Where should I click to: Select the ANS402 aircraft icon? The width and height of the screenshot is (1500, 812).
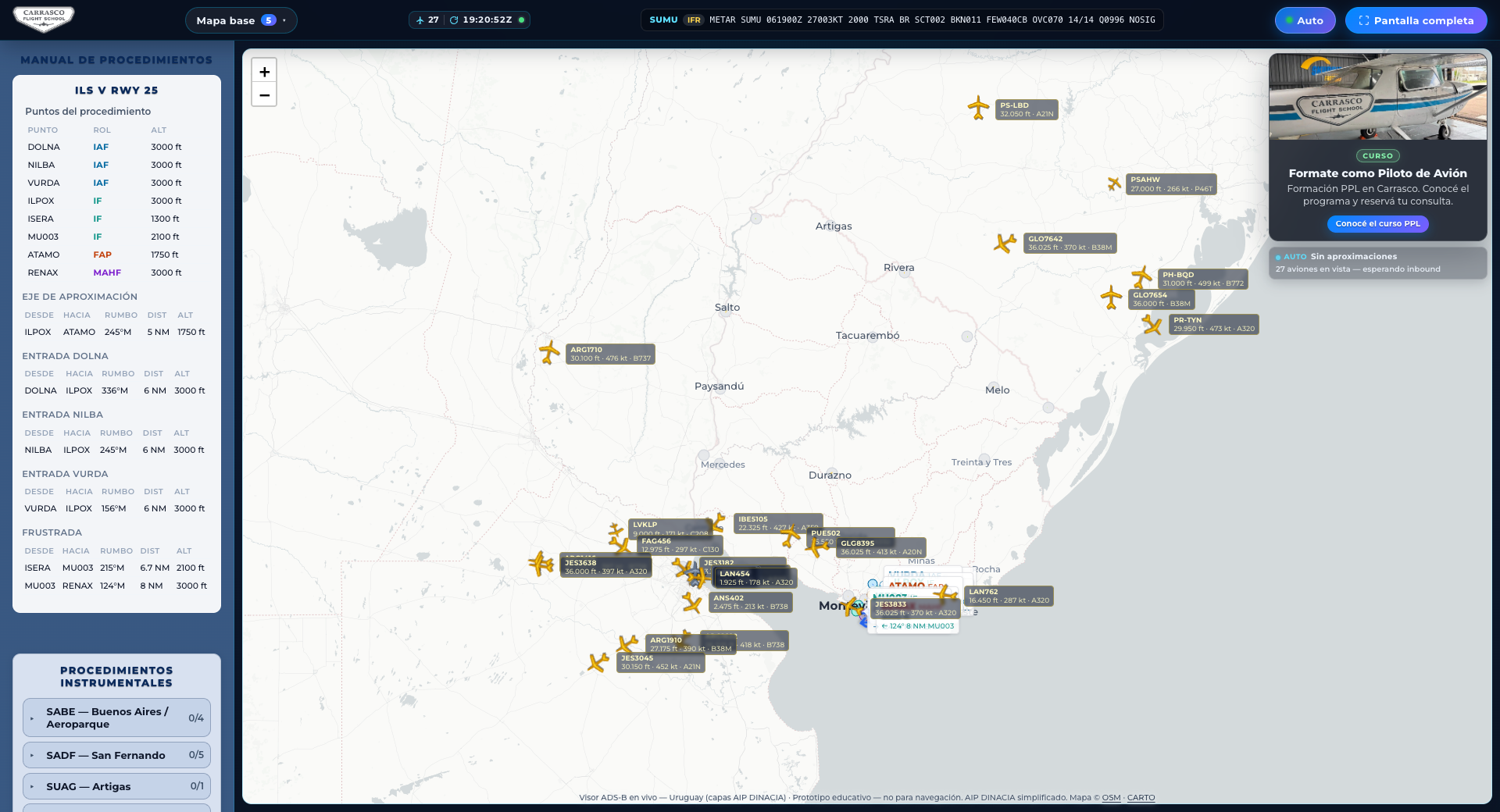point(691,603)
